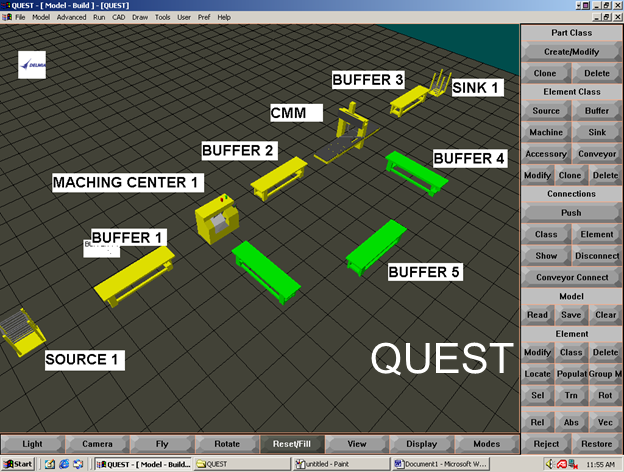Click the Modes button

(486, 444)
